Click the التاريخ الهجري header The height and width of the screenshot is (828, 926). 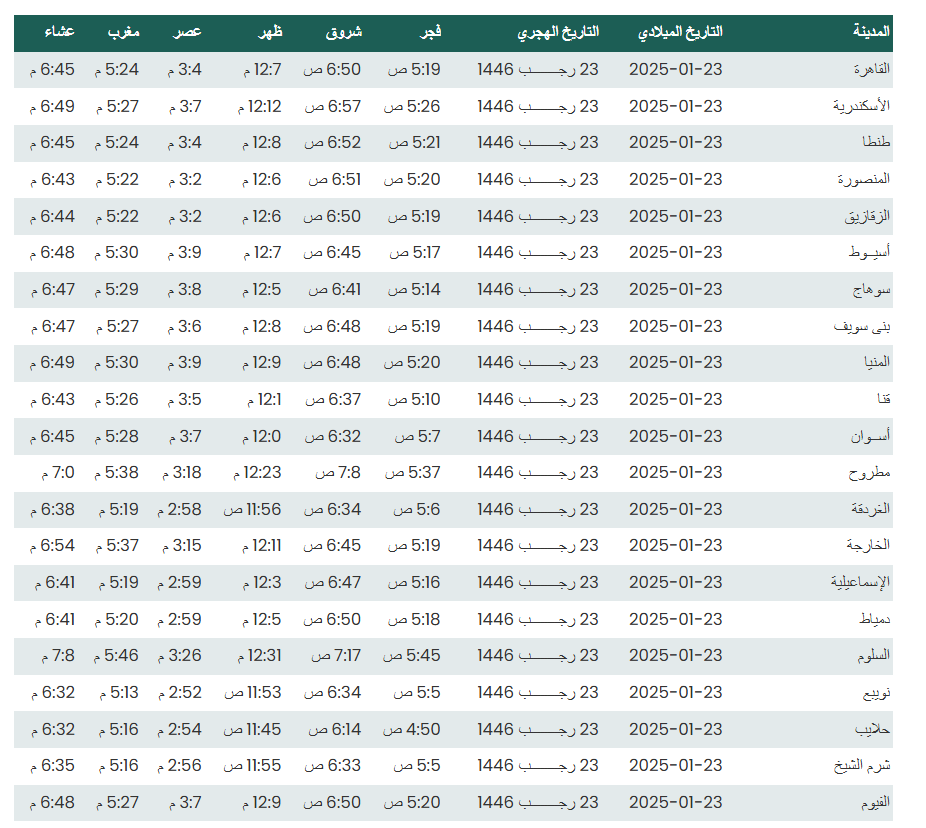point(558,32)
